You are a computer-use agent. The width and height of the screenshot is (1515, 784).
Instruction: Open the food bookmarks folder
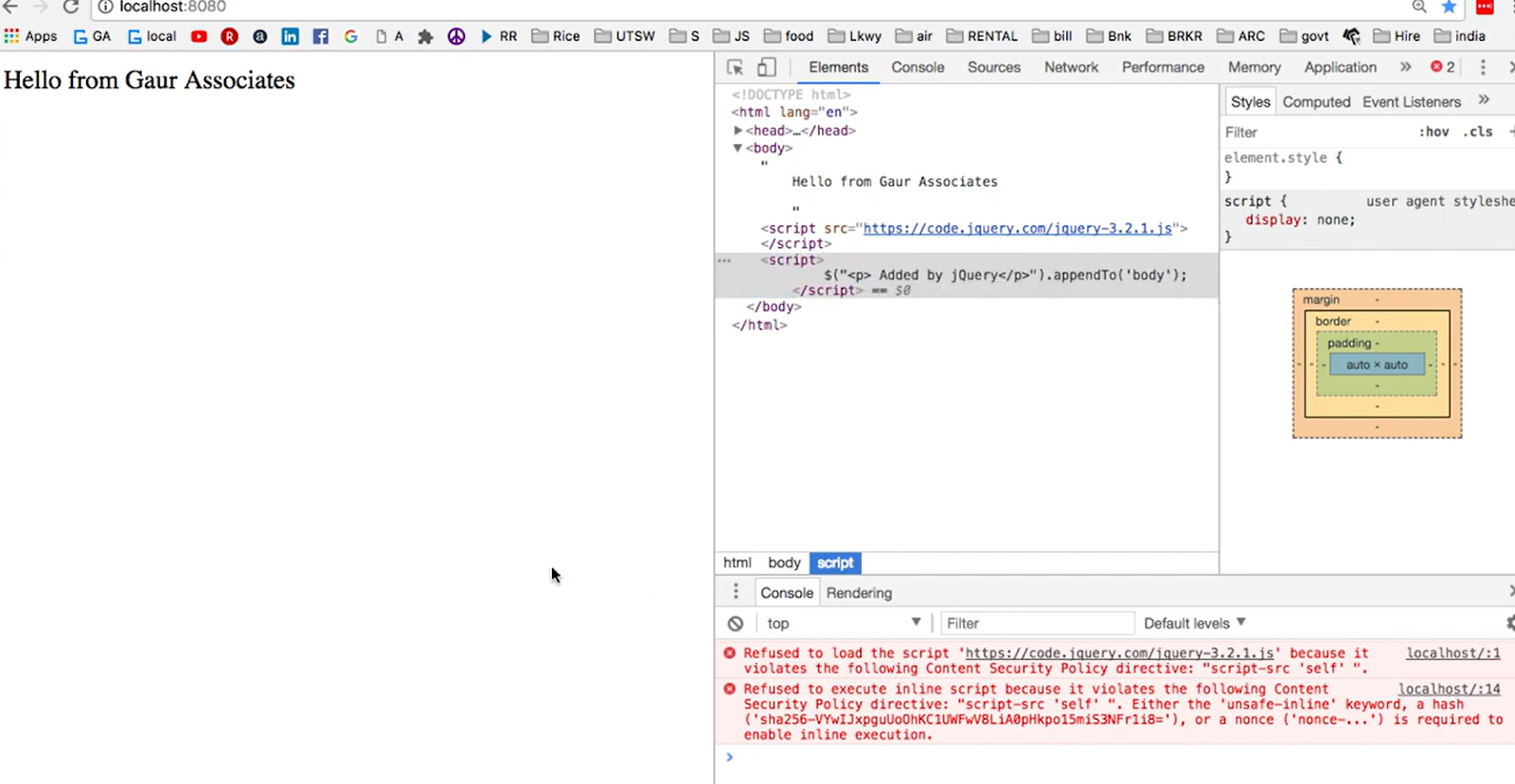coord(789,36)
